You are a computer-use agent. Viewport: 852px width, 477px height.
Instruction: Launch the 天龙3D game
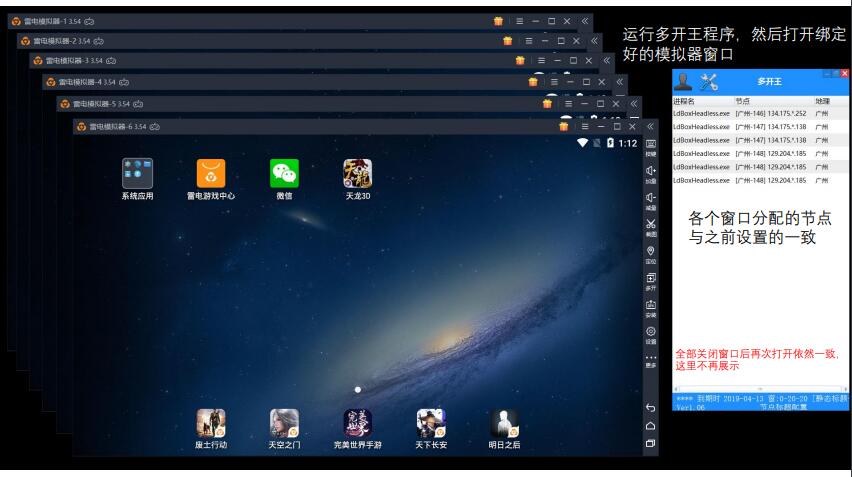click(x=358, y=173)
